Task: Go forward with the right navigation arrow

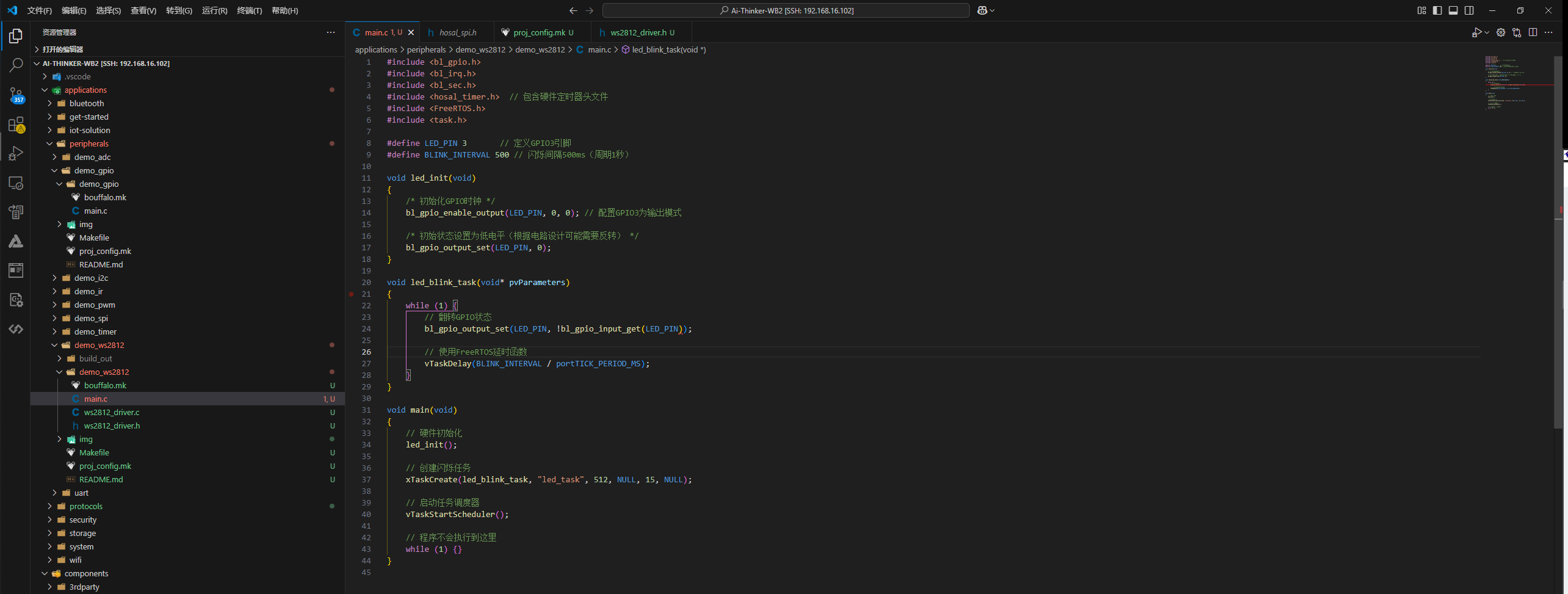Action: [x=589, y=10]
